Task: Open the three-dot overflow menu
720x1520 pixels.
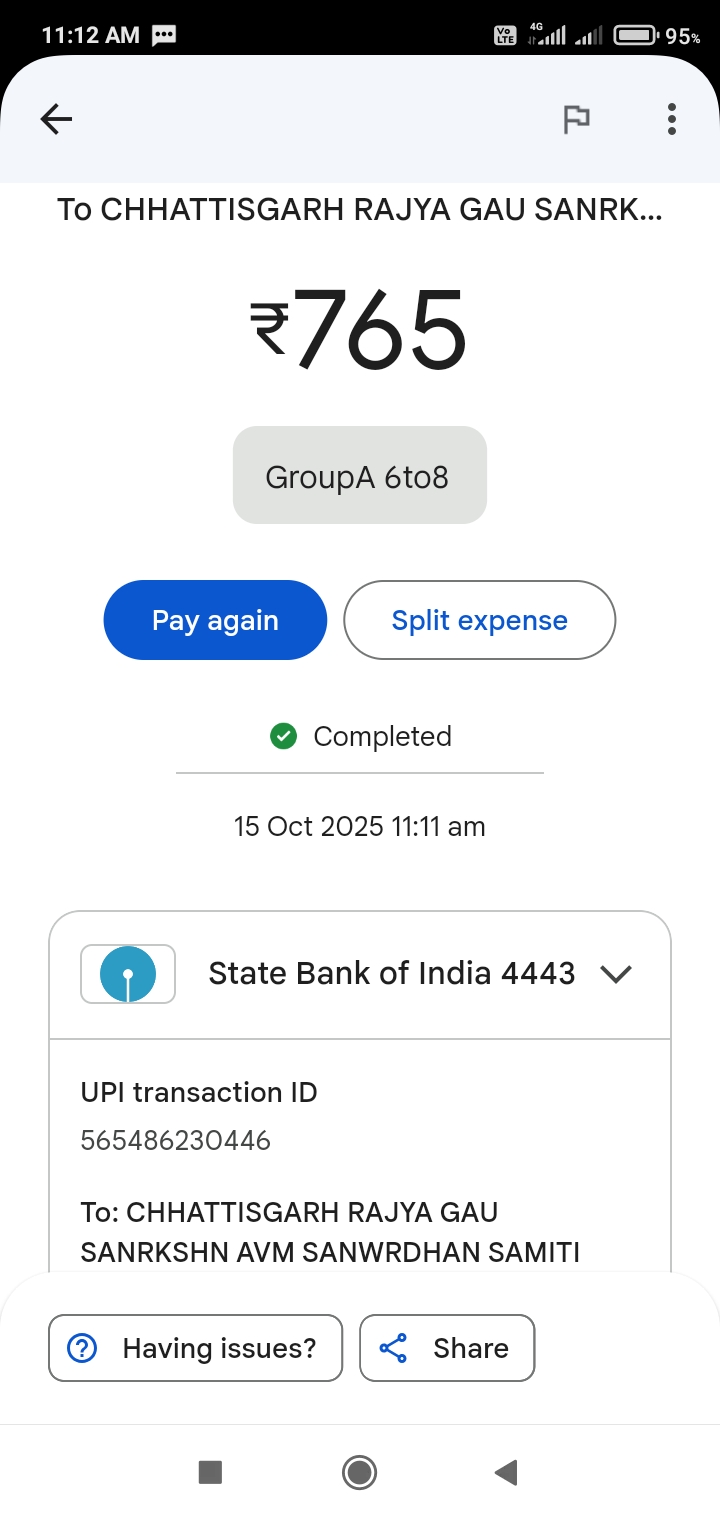Action: (x=671, y=120)
